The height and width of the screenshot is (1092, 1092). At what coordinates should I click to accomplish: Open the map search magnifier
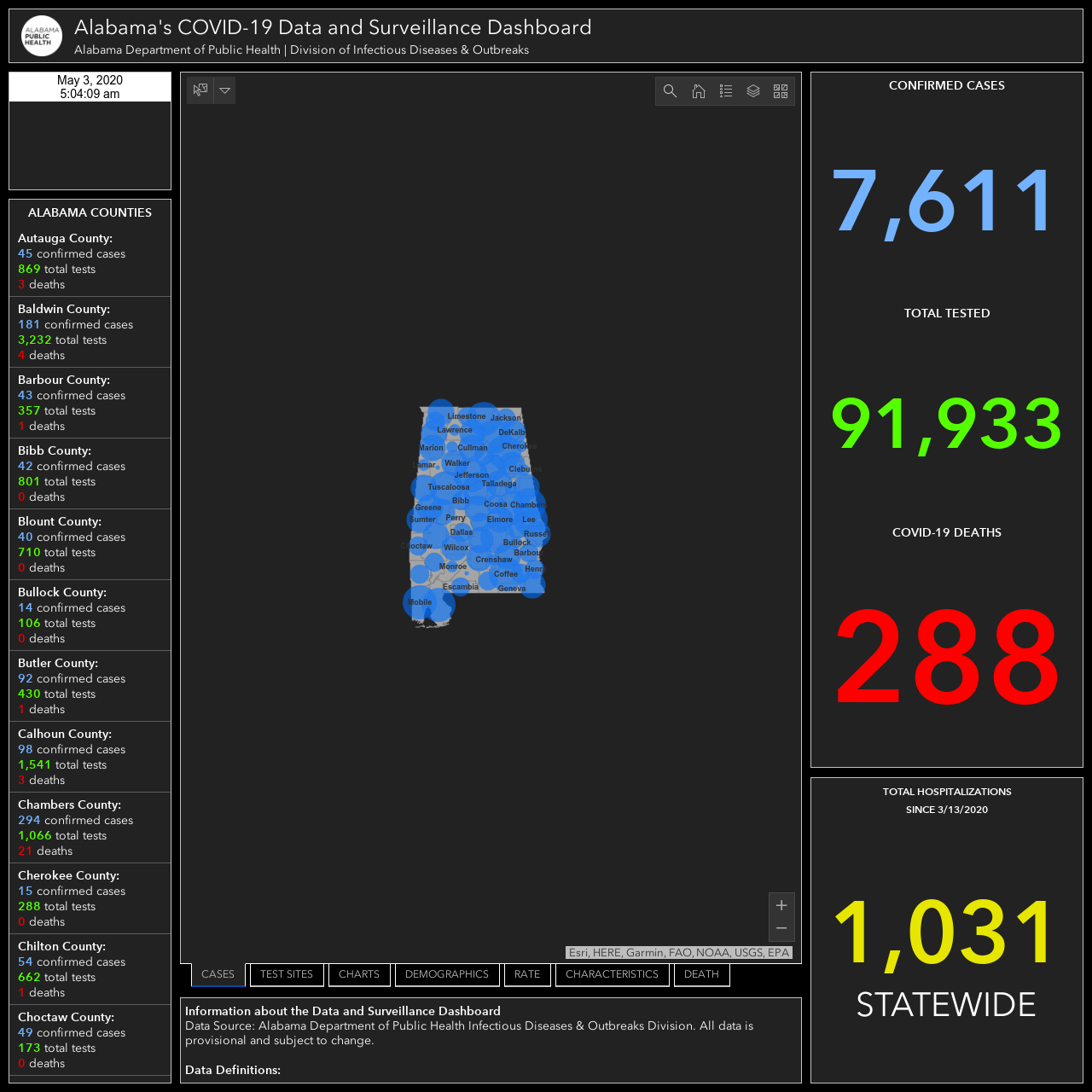click(x=671, y=91)
